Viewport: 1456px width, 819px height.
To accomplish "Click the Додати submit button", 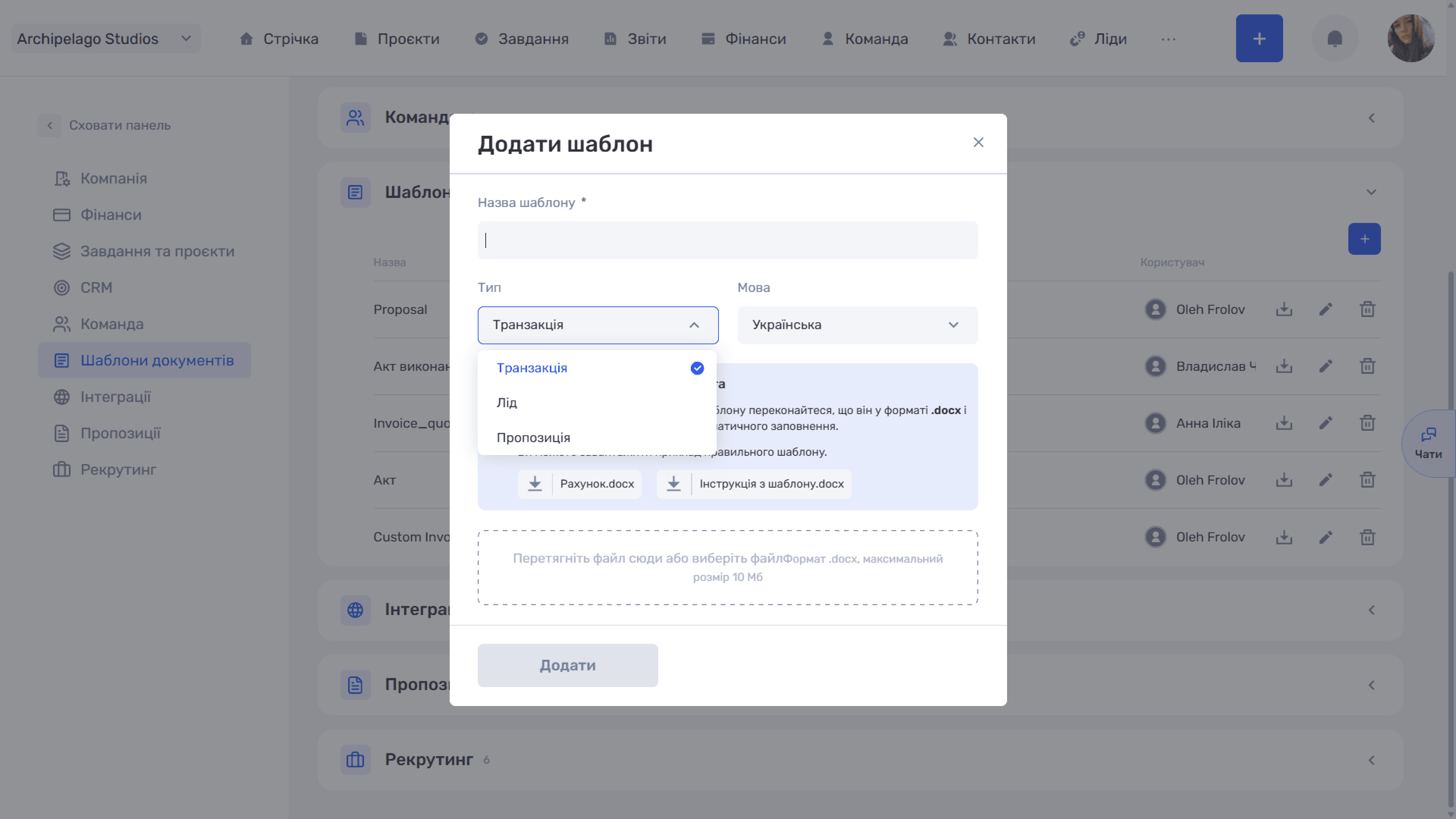I will click(x=568, y=665).
